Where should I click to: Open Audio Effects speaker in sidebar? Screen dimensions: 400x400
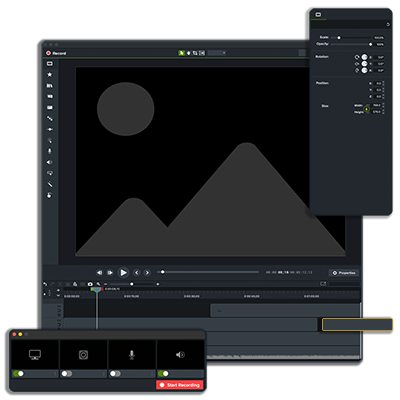point(50,162)
